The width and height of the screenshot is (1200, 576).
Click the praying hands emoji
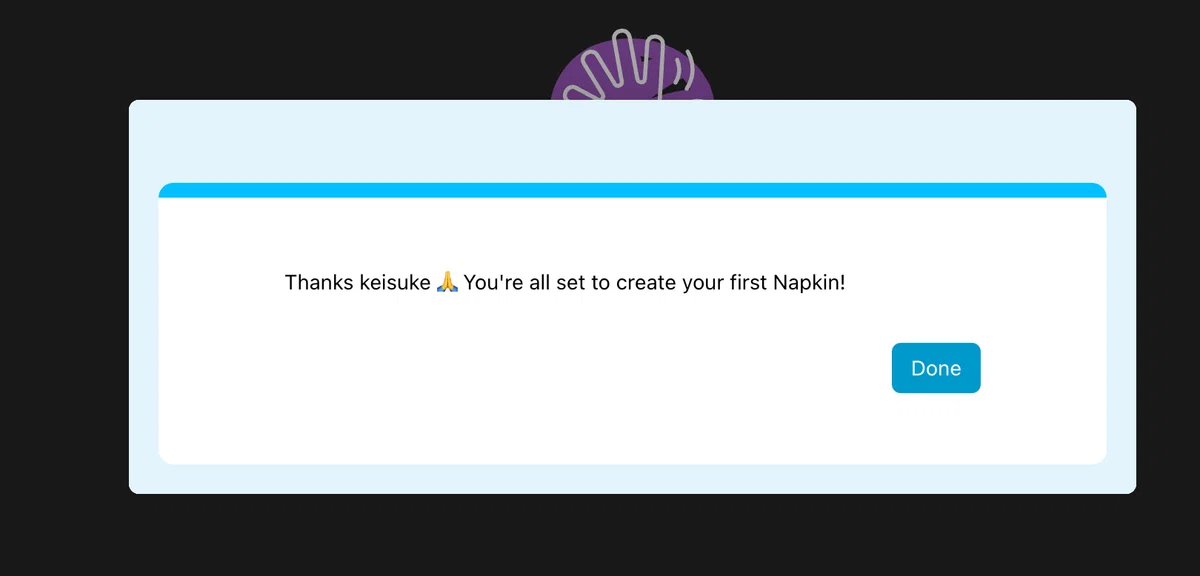[448, 282]
